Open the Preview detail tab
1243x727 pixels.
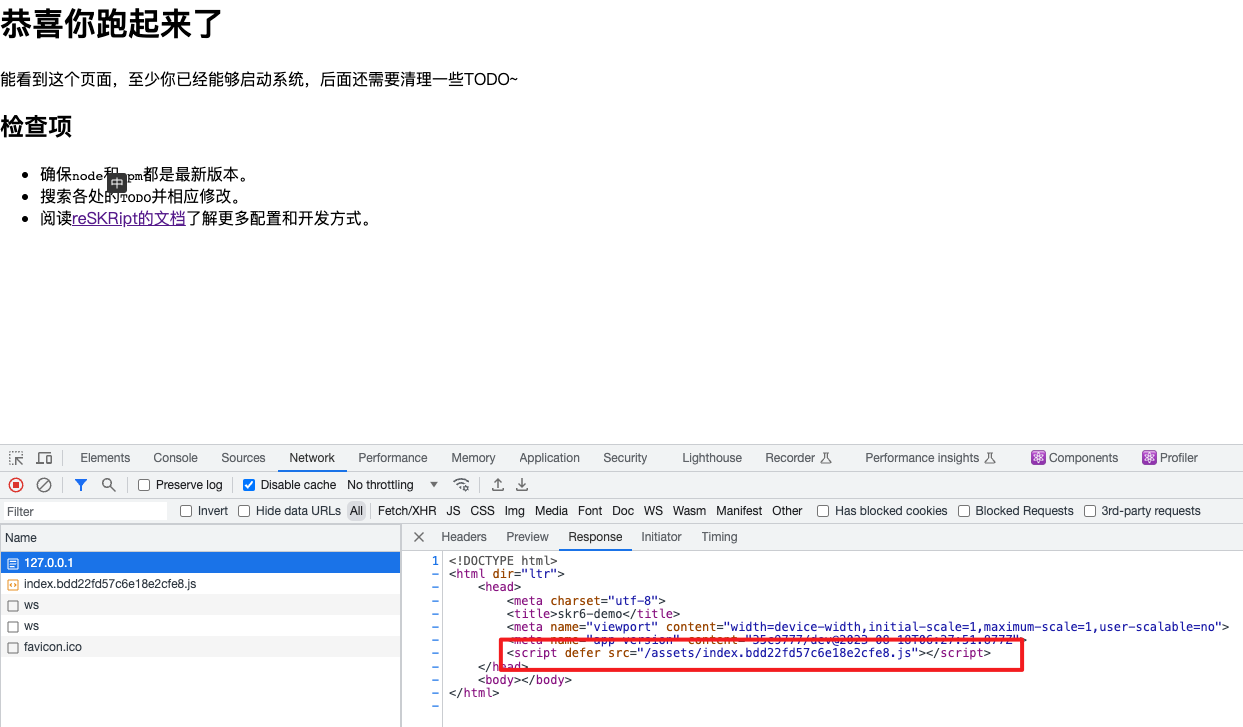[527, 537]
